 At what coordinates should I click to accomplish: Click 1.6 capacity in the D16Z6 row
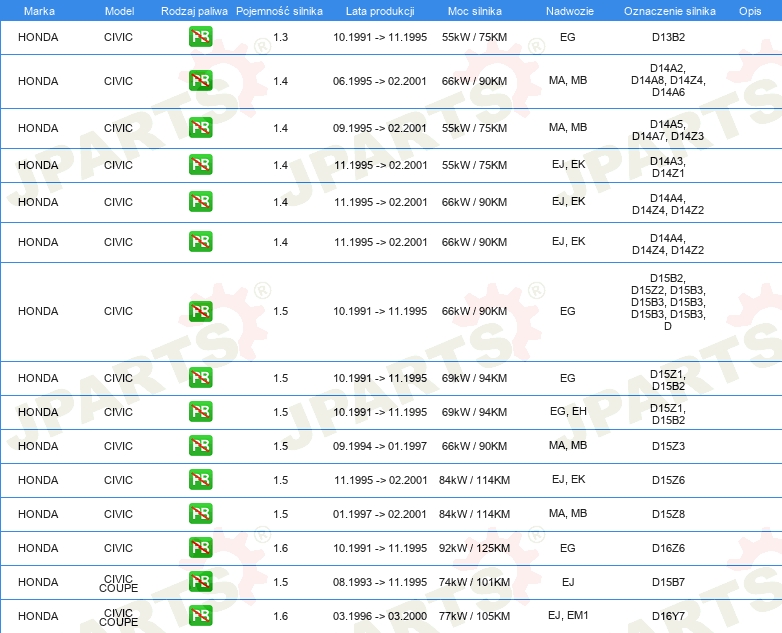pyautogui.click(x=281, y=548)
